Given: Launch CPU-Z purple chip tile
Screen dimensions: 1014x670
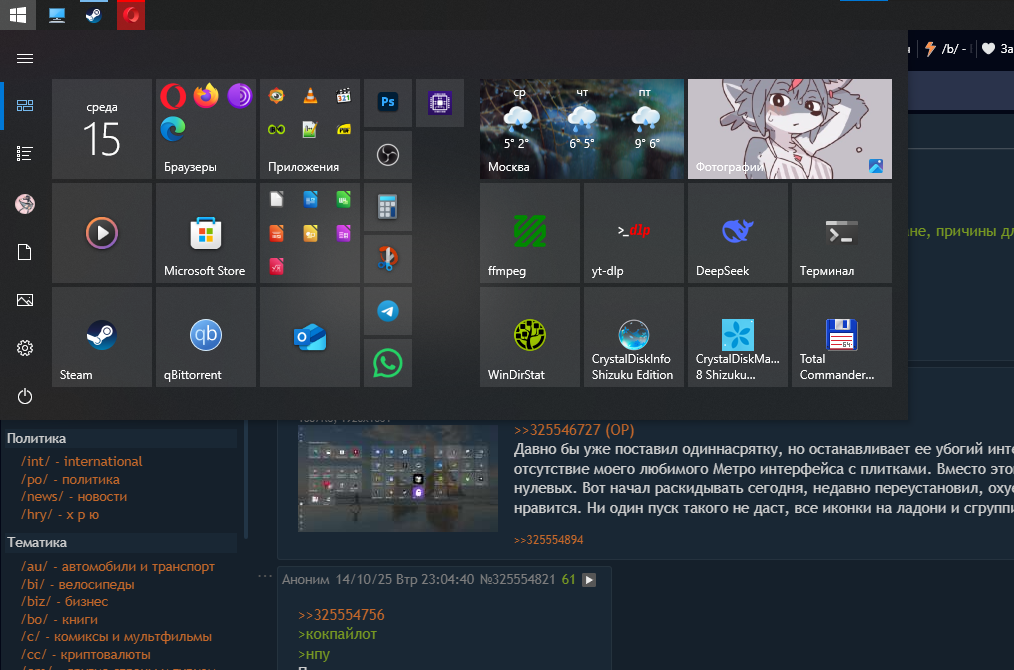Looking at the screenshot, I should tap(440, 103).
